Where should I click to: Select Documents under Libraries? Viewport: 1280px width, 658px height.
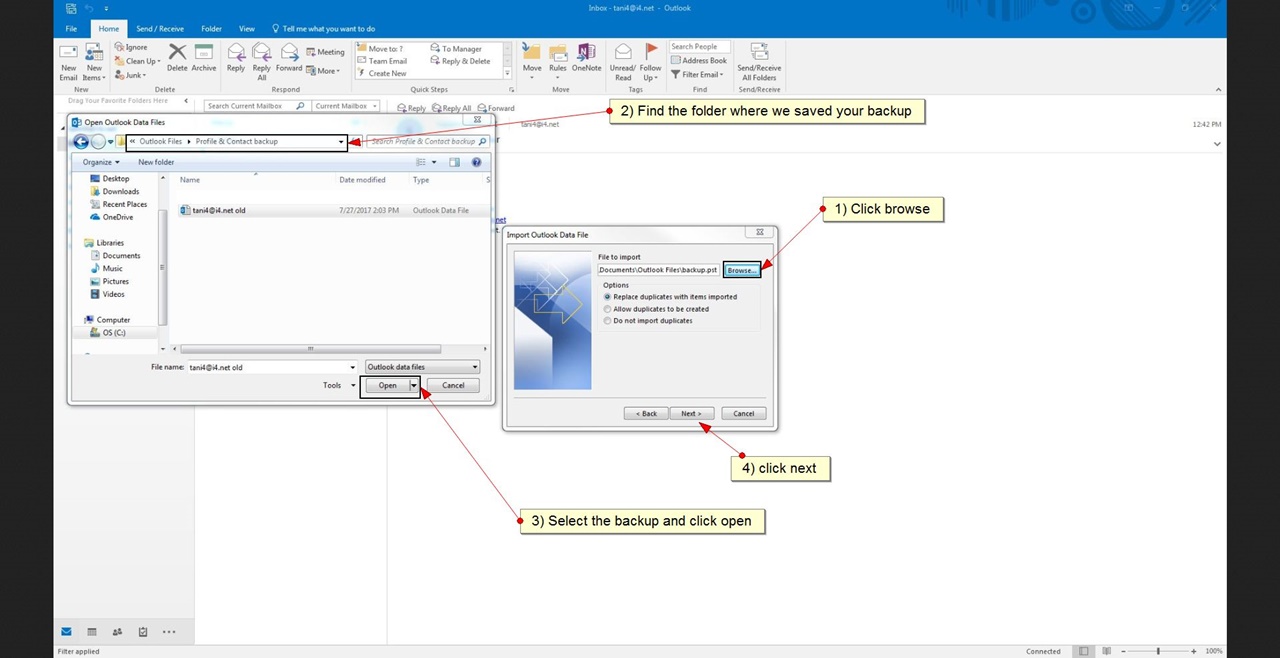point(121,255)
